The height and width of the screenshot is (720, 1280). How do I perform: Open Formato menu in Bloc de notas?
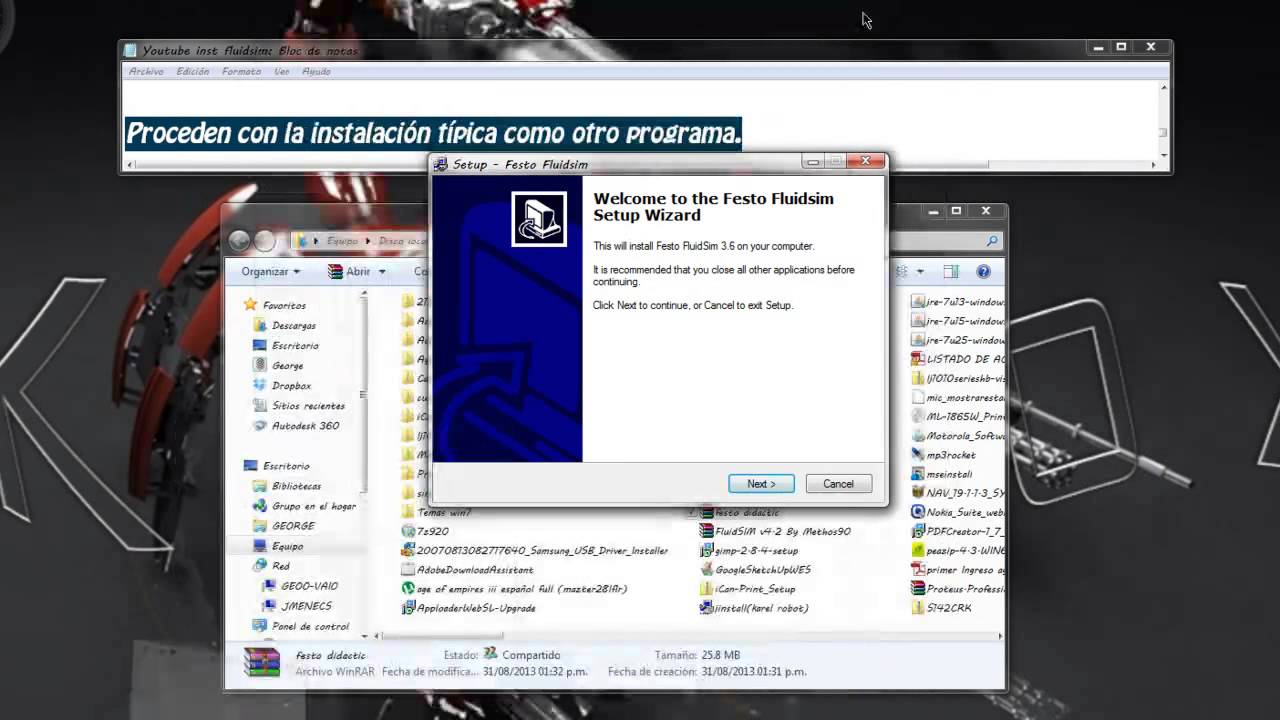click(241, 71)
